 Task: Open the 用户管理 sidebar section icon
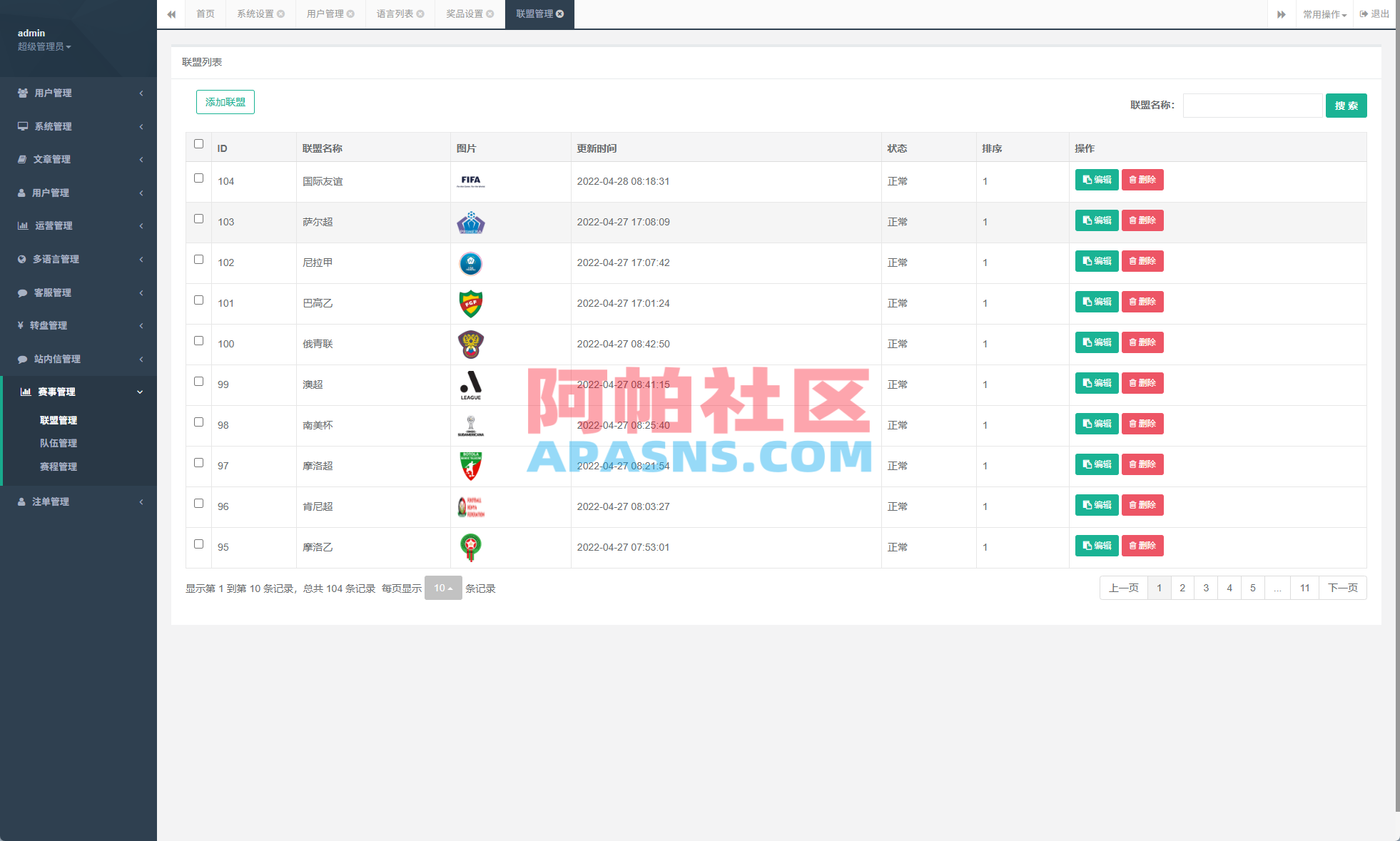(x=21, y=93)
